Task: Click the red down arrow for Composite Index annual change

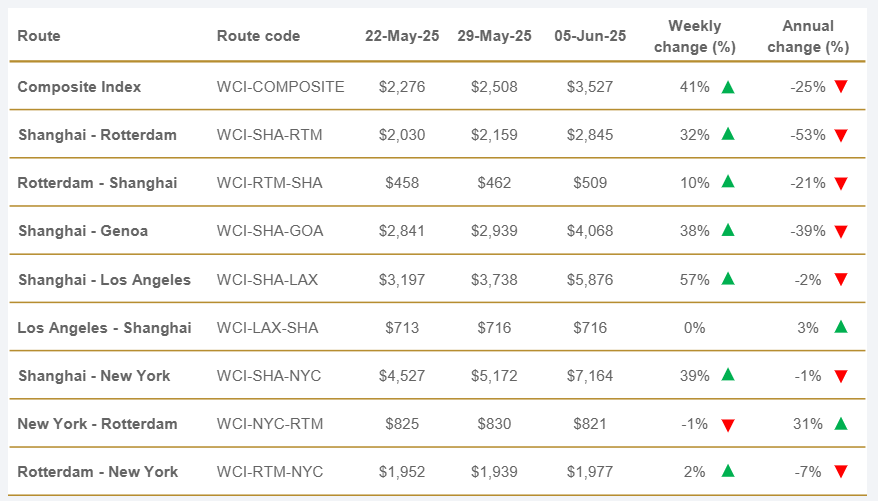Action: tap(841, 87)
